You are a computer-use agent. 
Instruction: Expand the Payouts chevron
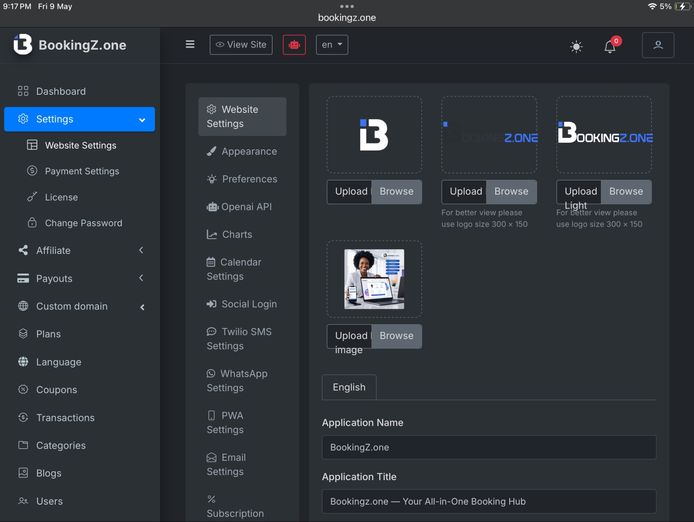pos(141,278)
